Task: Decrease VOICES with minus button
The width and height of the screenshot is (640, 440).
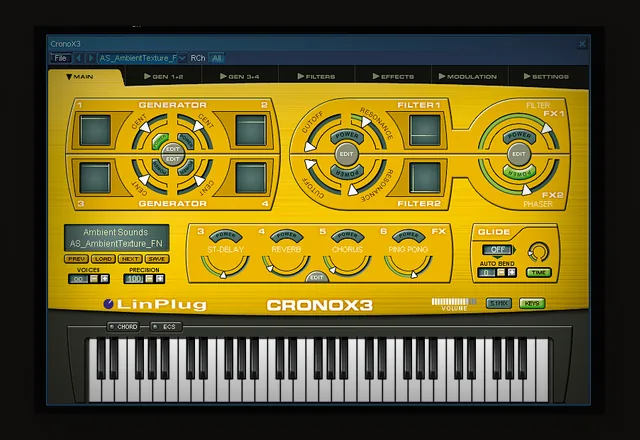Action: (x=94, y=279)
